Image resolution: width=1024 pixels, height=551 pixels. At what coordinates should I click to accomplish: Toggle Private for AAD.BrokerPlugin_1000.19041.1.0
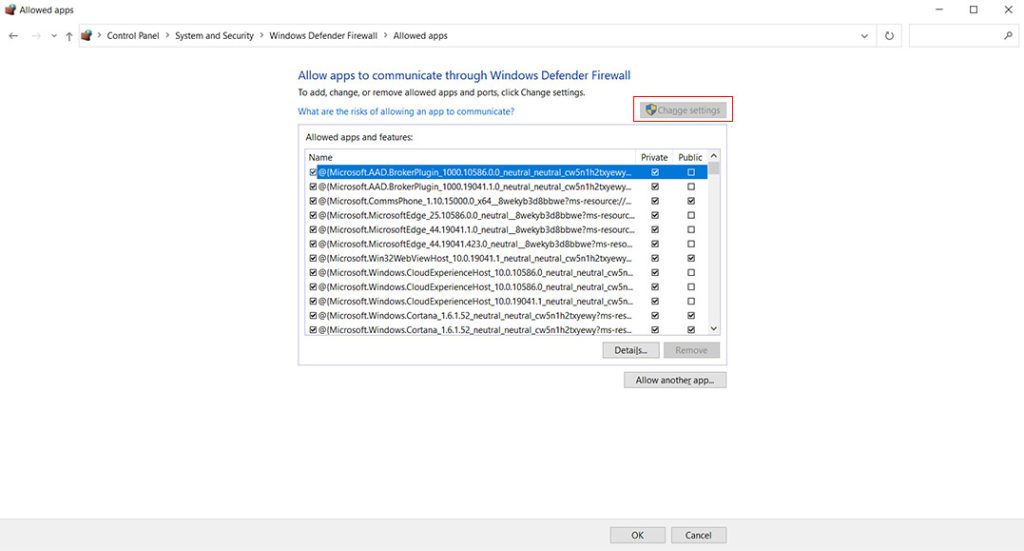point(655,187)
